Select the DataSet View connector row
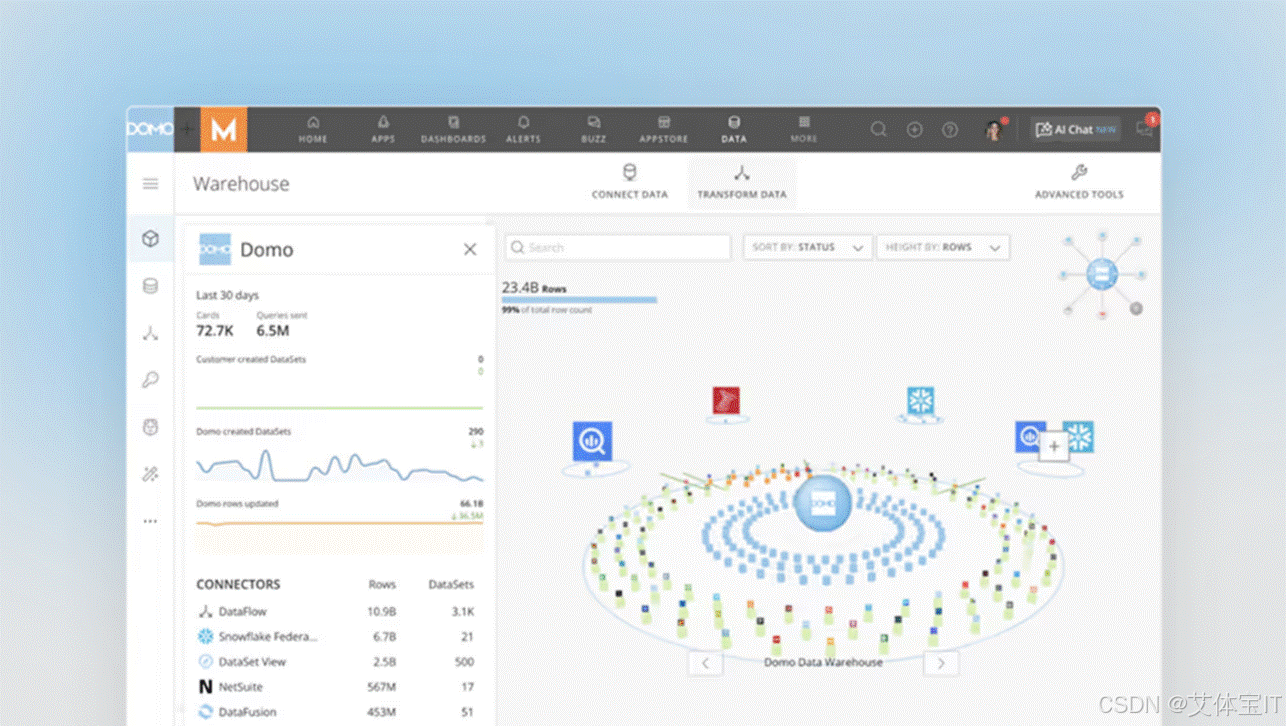The height and width of the screenshot is (726, 1286). click(x=336, y=661)
